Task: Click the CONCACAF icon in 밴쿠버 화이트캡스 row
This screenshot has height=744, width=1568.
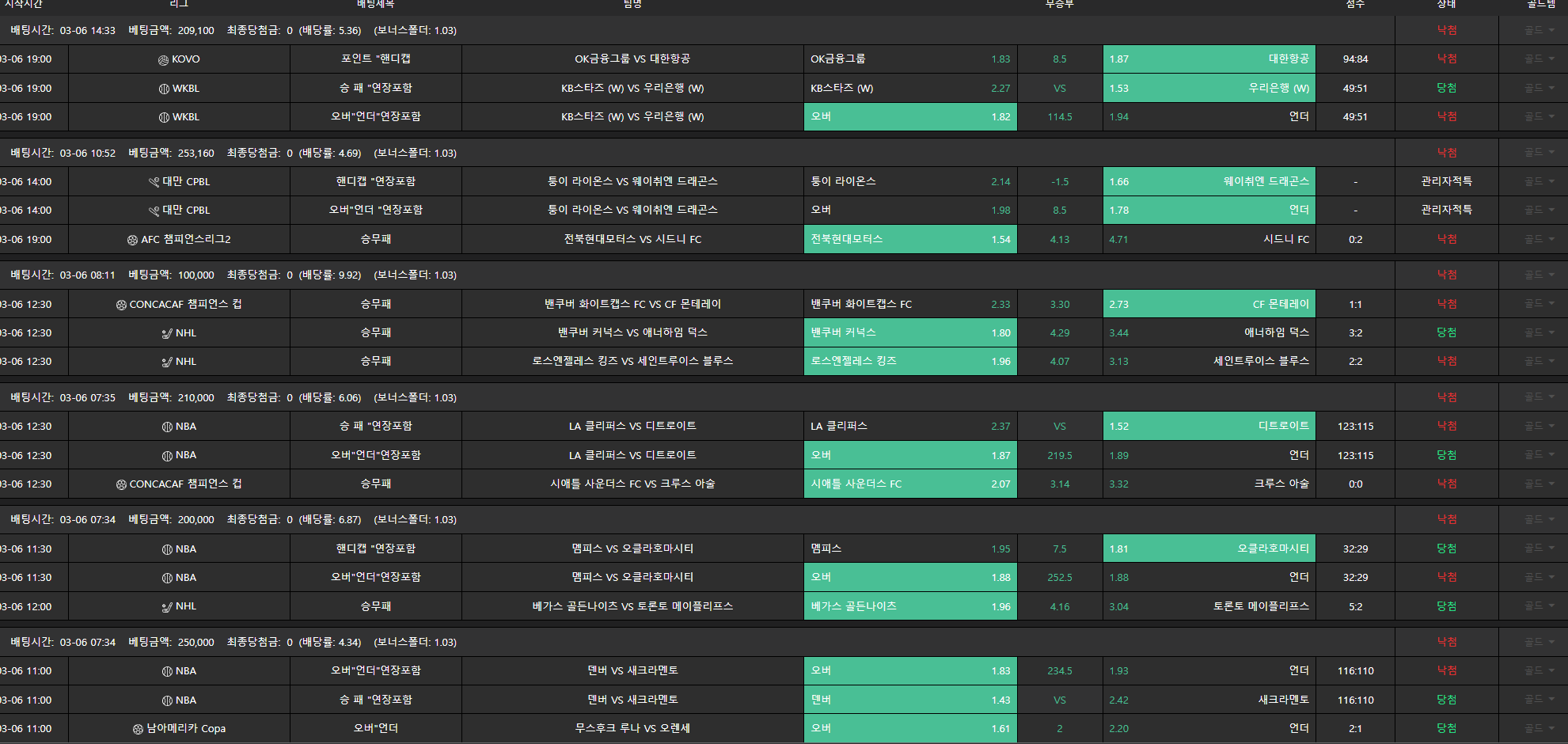Action: (x=121, y=305)
